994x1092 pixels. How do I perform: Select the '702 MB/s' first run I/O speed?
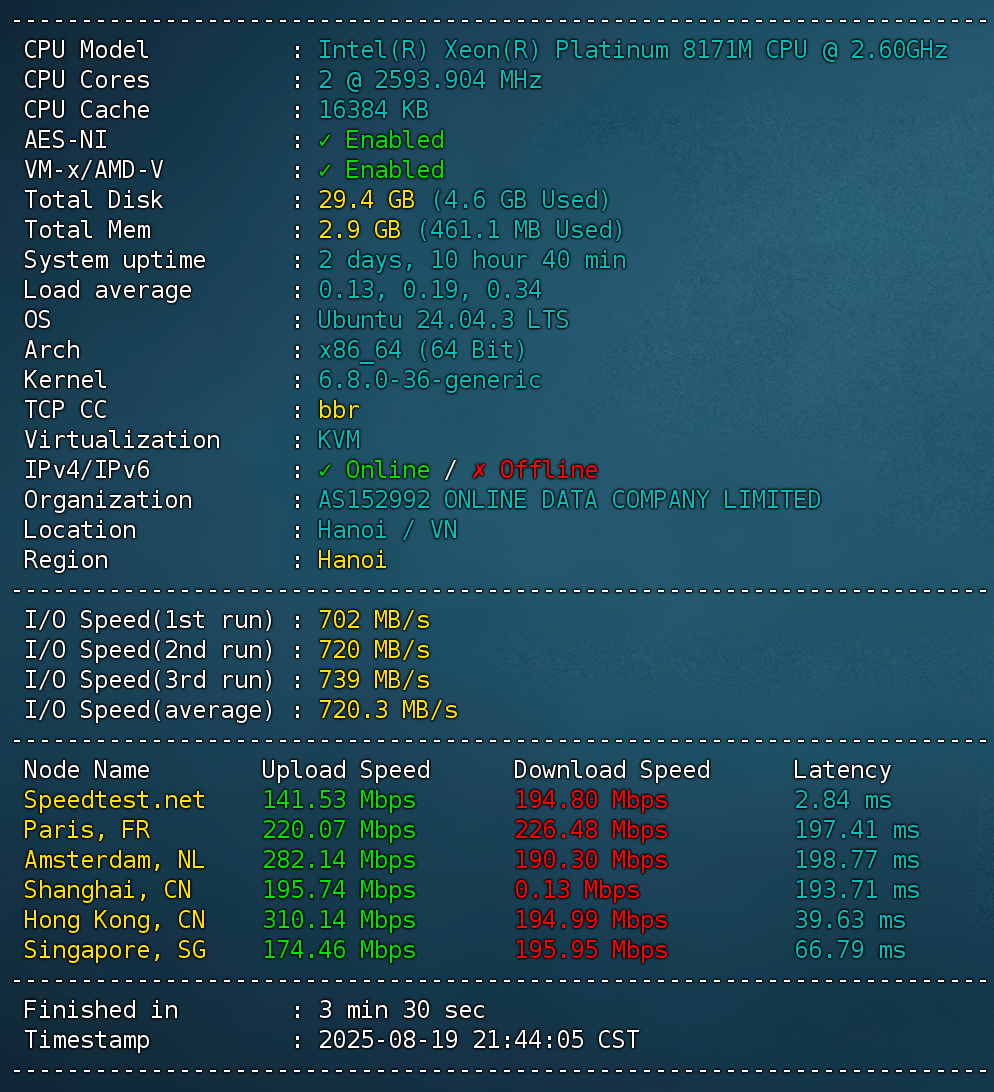click(x=374, y=620)
